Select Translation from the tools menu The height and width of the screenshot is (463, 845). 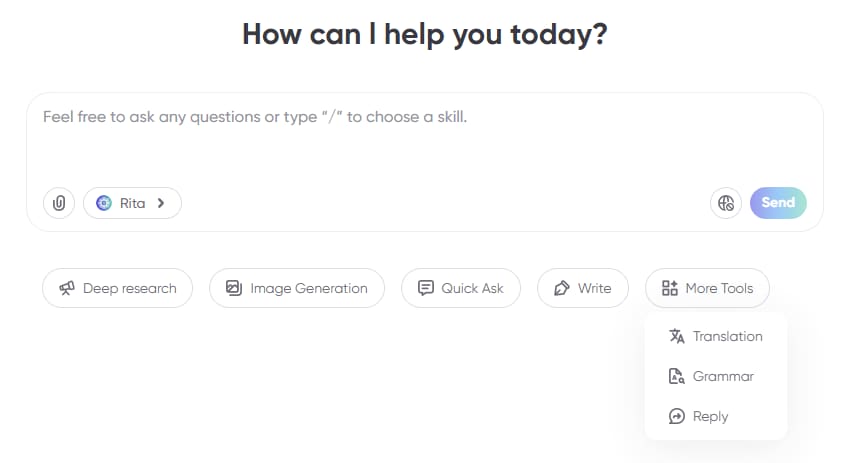727,336
